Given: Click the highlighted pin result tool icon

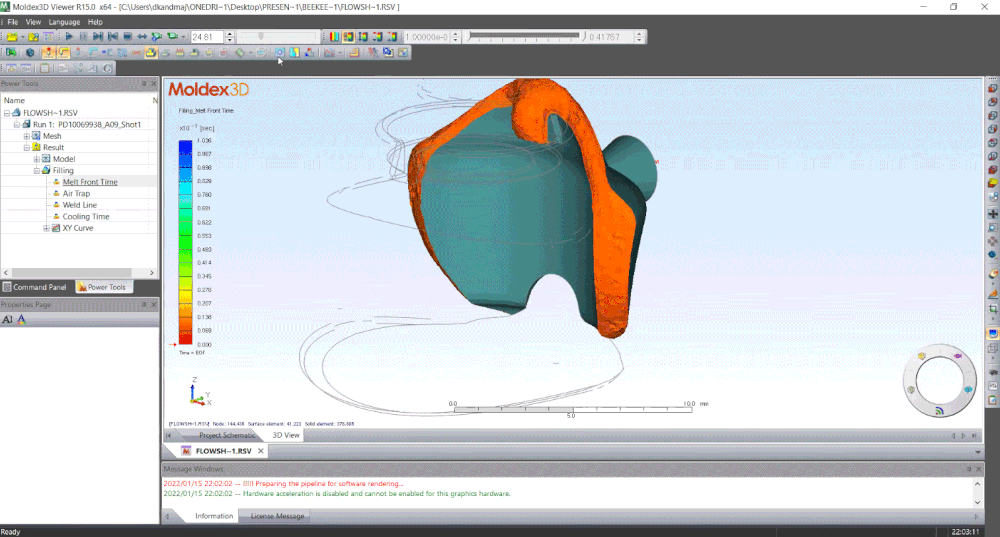Looking at the screenshot, I should pyautogui.click(x=48, y=53).
